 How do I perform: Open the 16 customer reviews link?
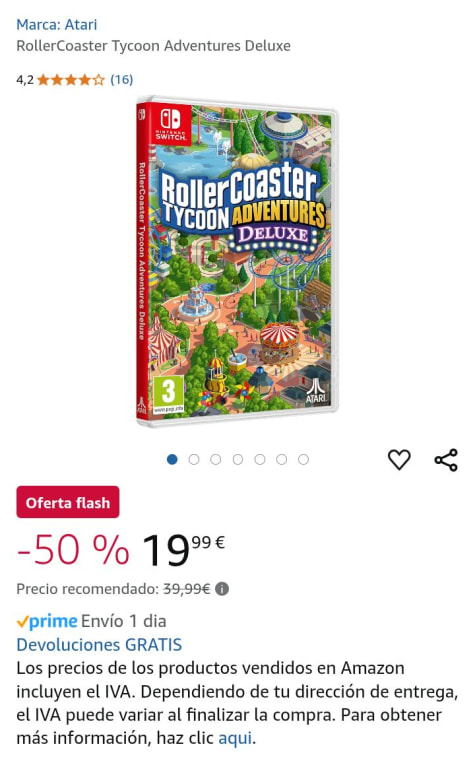[x=122, y=80]
